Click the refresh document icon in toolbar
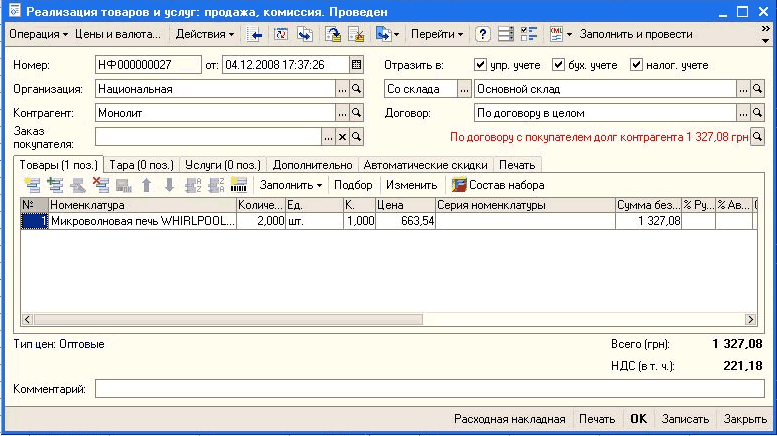Screen dimensions: 777x436 [281, 34]
